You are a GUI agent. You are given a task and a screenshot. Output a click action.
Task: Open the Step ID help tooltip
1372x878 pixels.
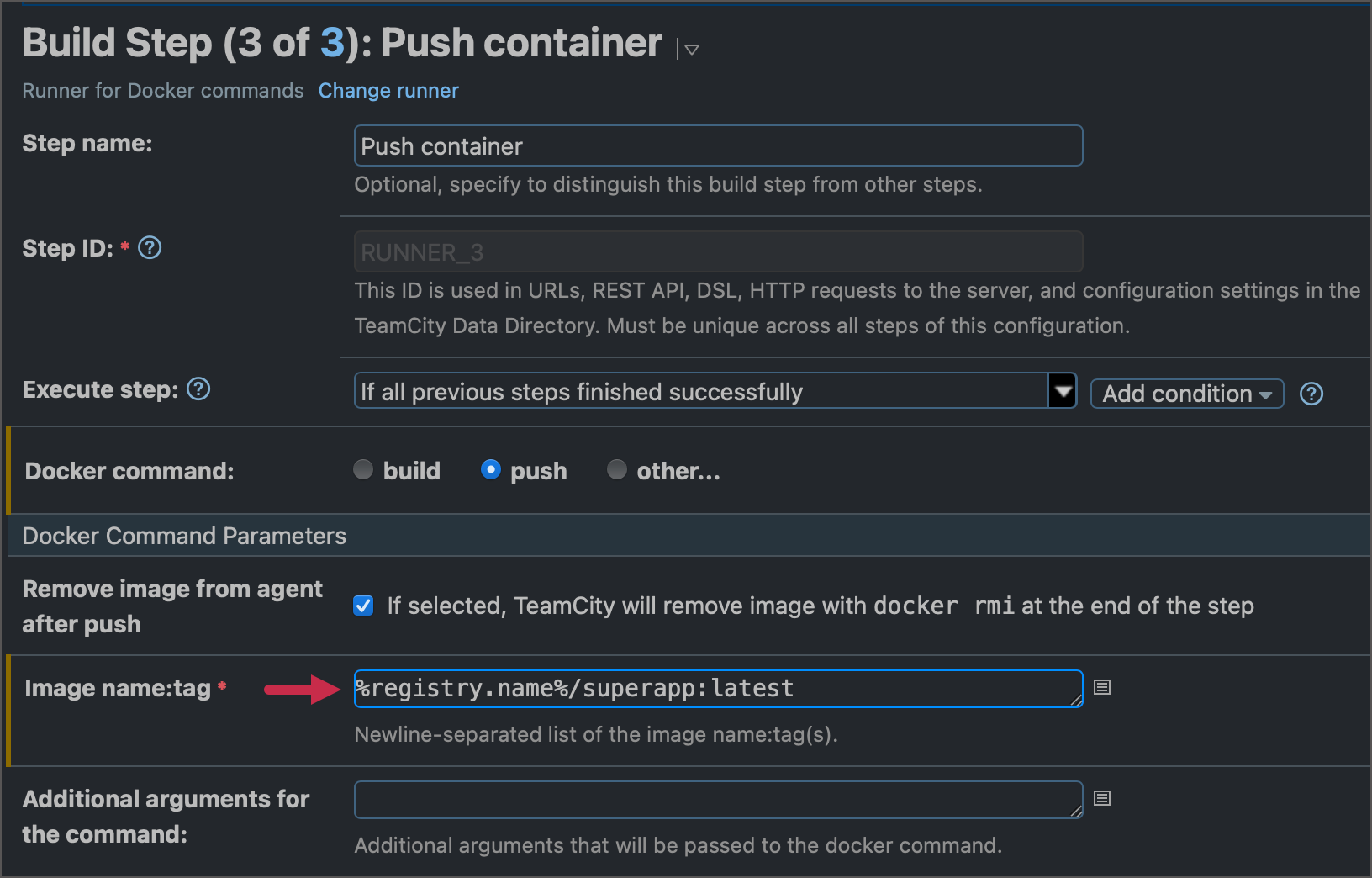coord(149,247)
